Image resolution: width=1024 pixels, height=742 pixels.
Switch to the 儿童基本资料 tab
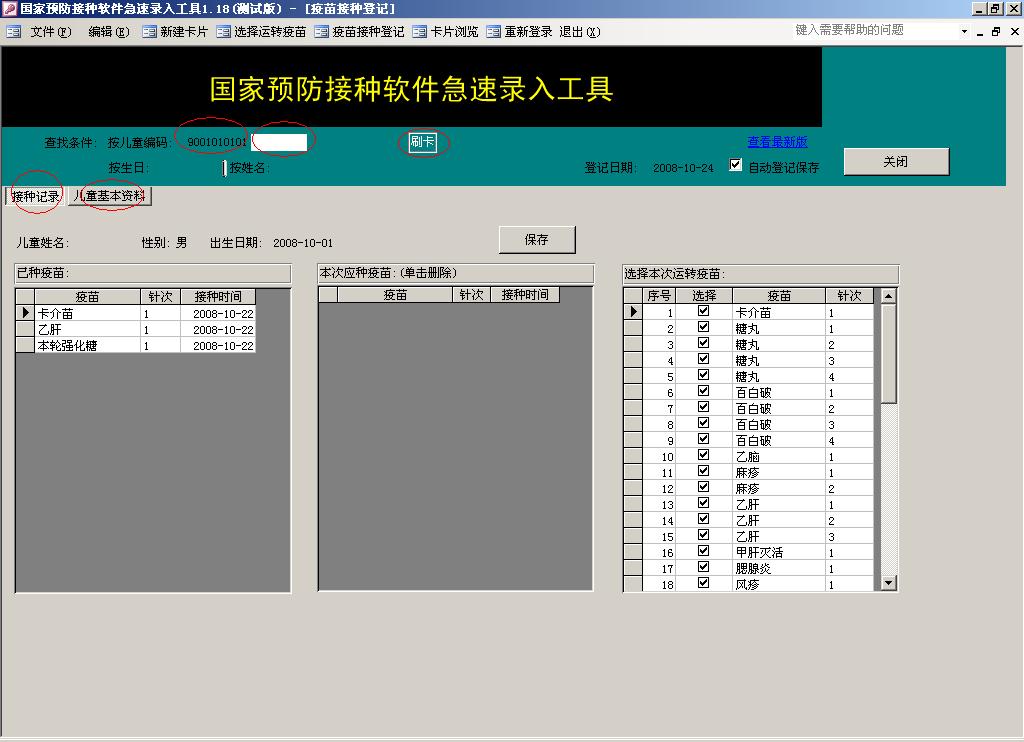(x=110, y=196)
